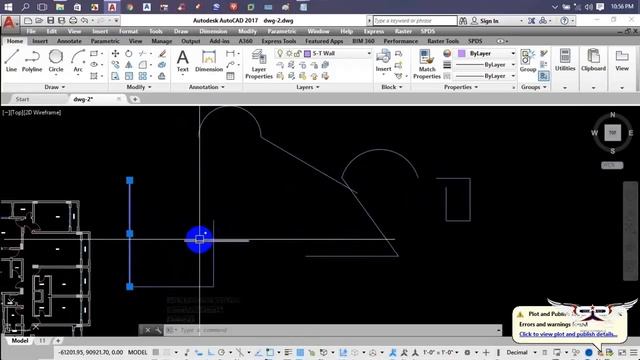Click the Explode tool icon
Viewport: 640px width, 360px height.
162,64
